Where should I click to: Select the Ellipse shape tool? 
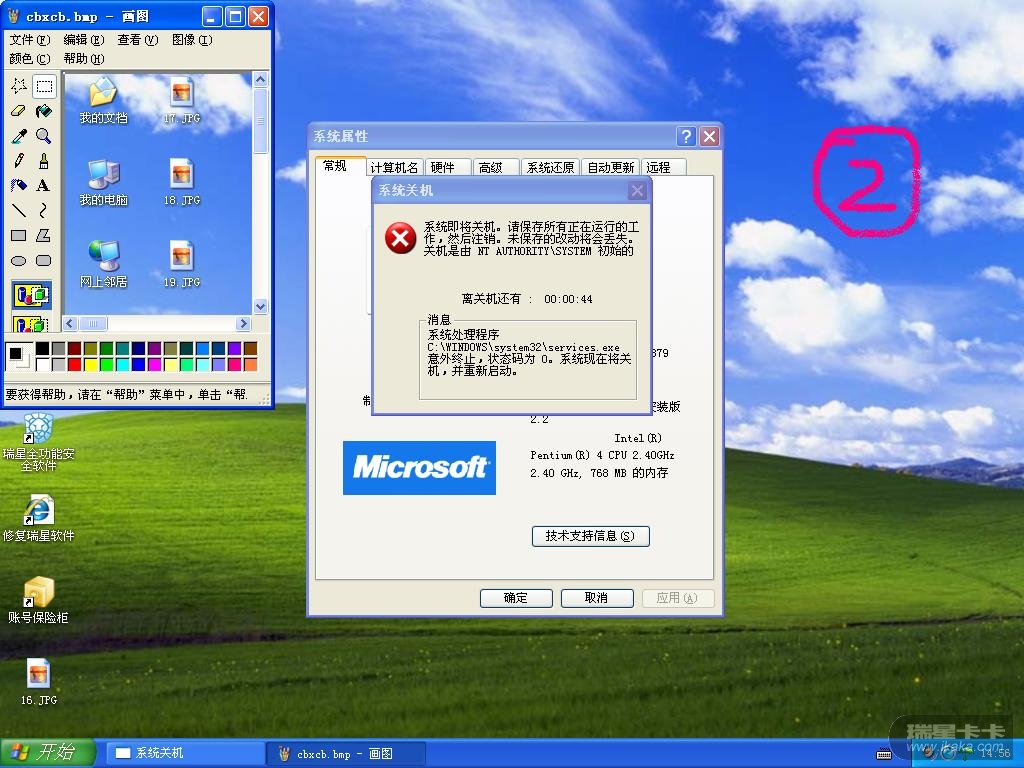pos(18,261)
